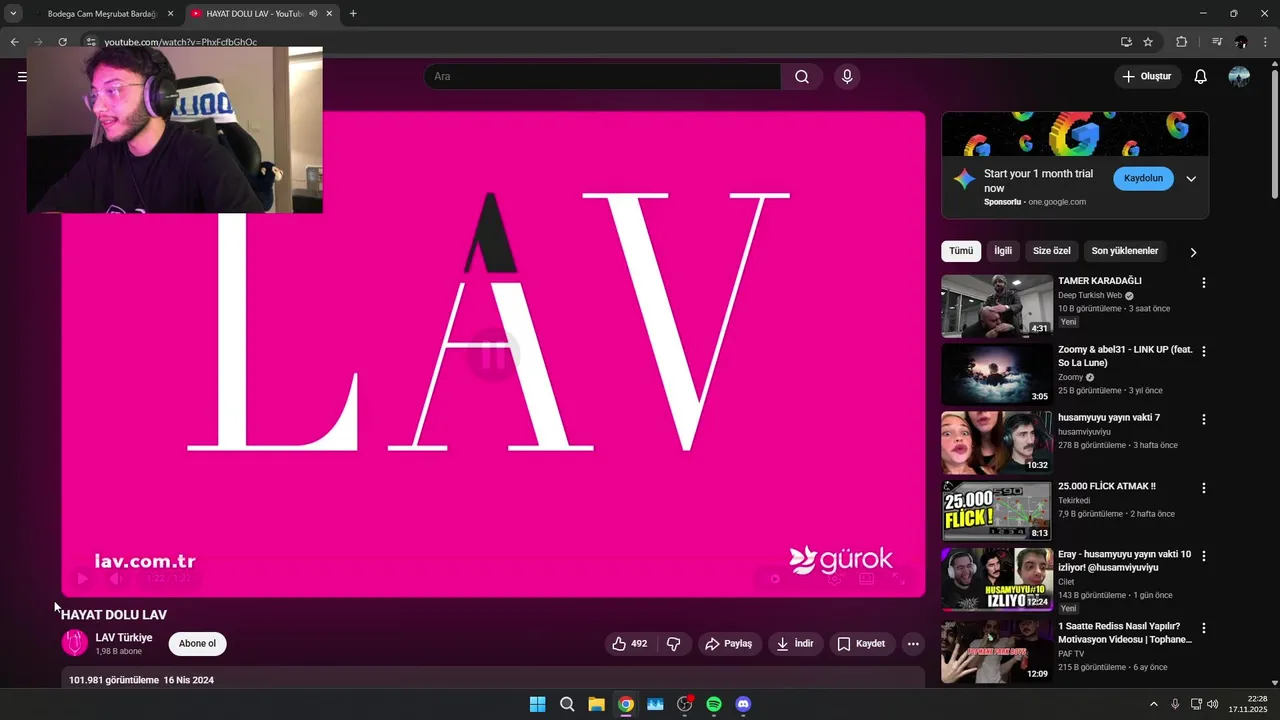
Task: Click the Chrome address bar URL
Action: [180, 42]
